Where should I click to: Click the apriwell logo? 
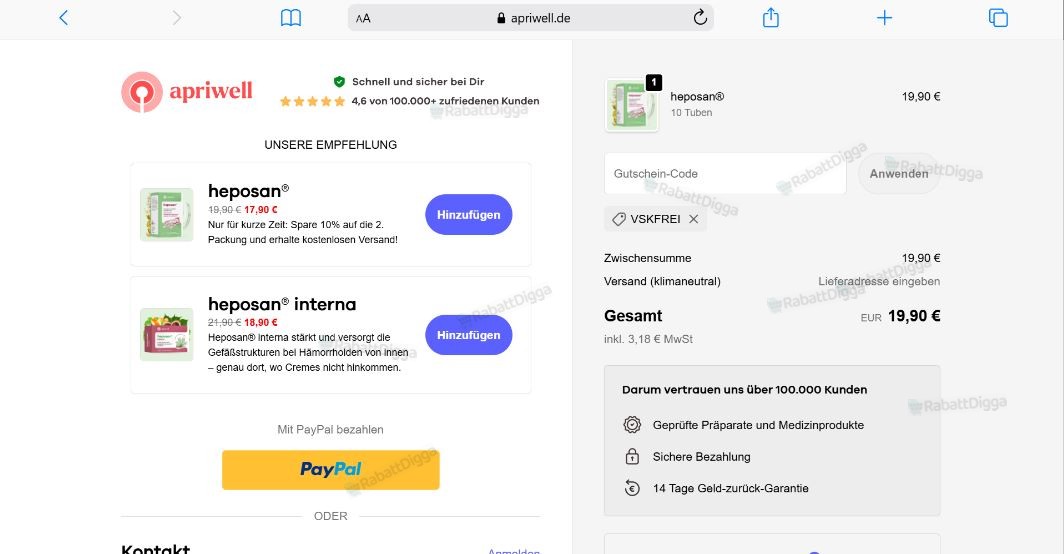[x=187, y=92]
